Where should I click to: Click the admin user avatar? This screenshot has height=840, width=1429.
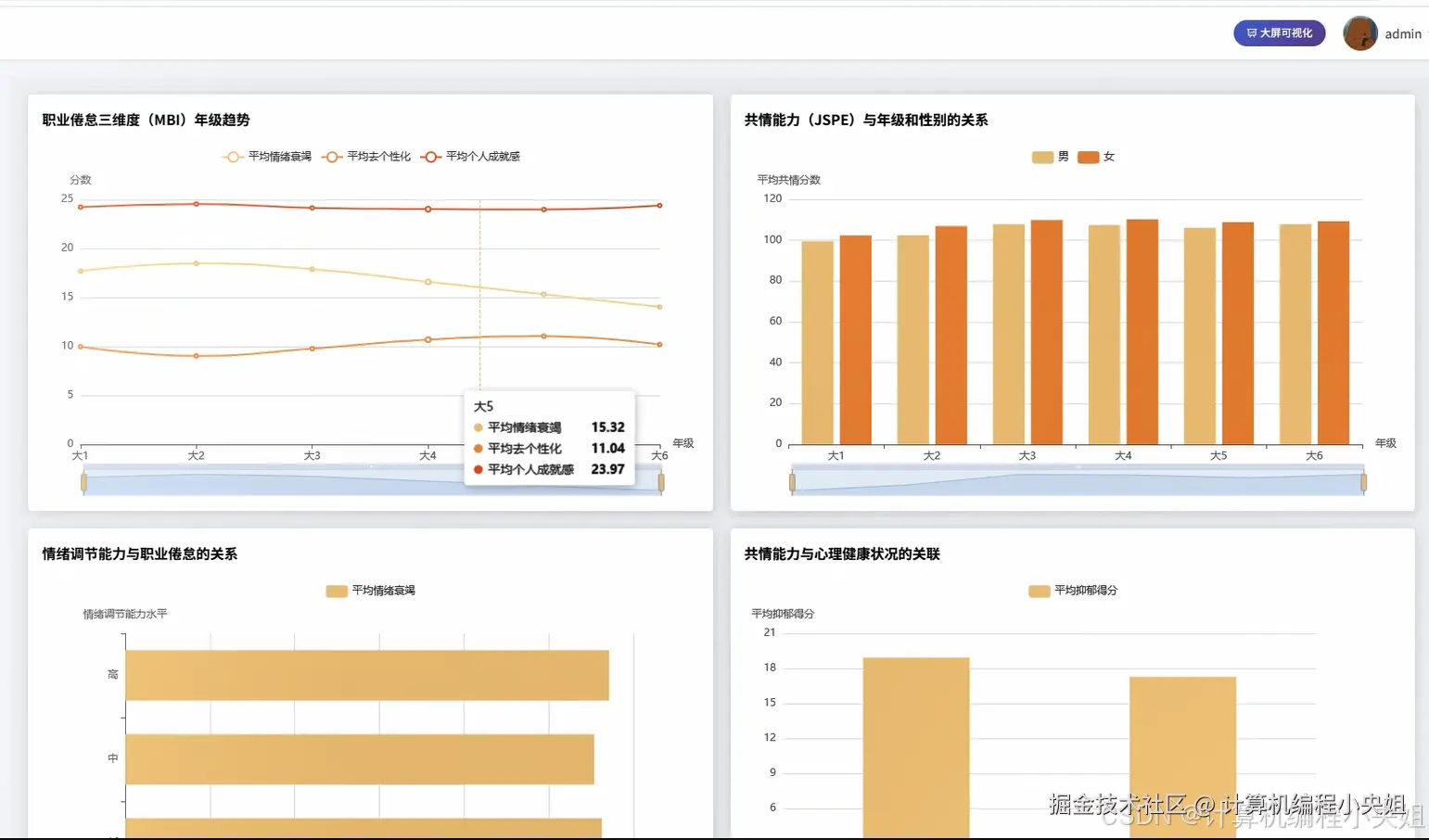tap(1360, 33)
